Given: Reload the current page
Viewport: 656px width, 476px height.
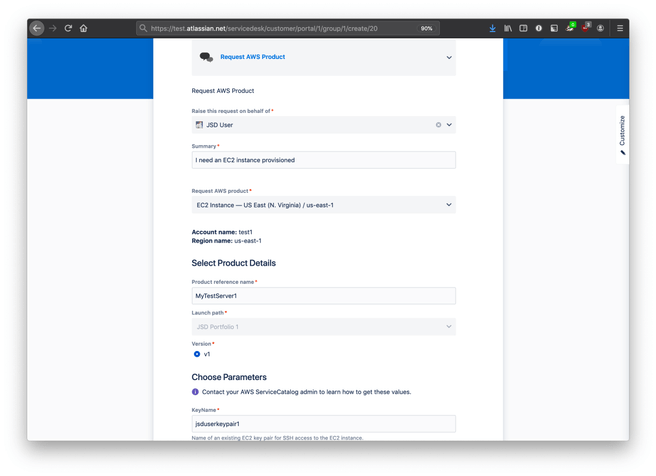Looking at the screenshot, I should point(68,28).
